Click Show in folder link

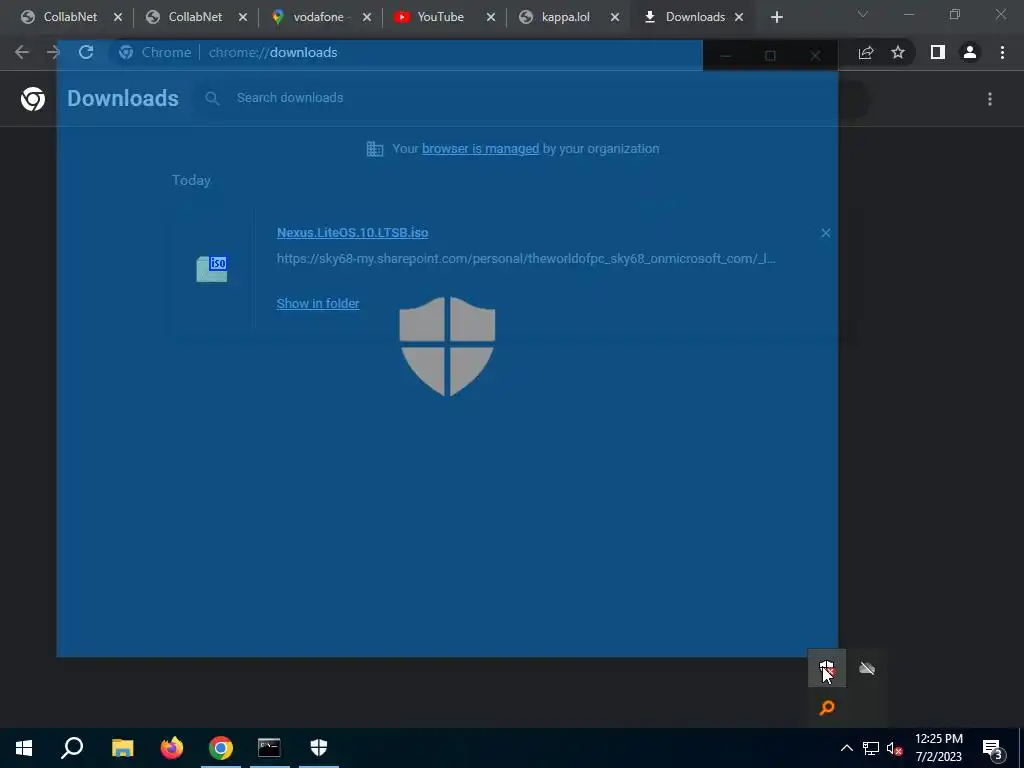pyautogui.click(x=318, y=304)
